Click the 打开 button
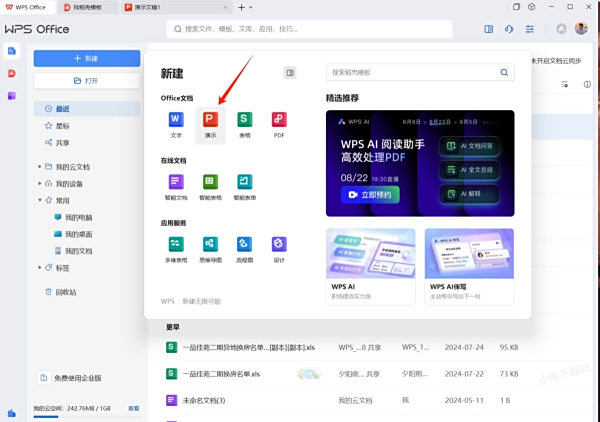600x422 pixels. [87, 81]
